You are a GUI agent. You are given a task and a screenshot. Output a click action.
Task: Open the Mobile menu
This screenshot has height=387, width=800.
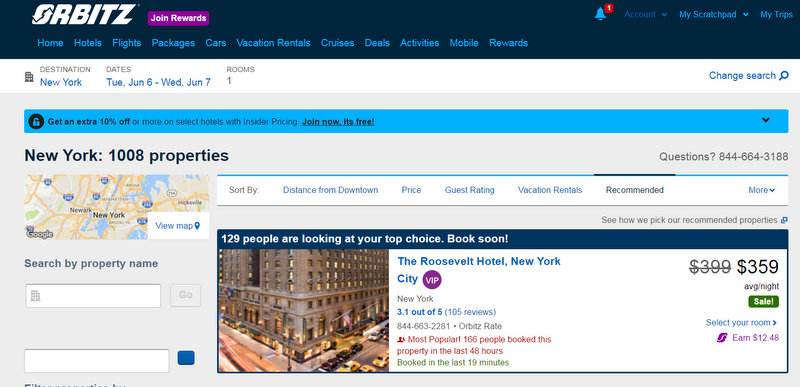[x=464, y=43]
